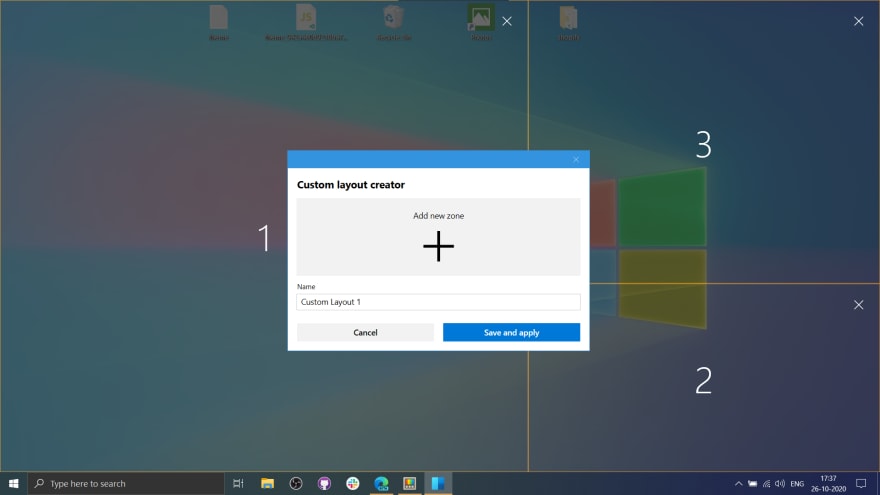The width and height of the screenshot is (880, 495).
Task: Remove zone 2 with its X
Action: (859, 305)
